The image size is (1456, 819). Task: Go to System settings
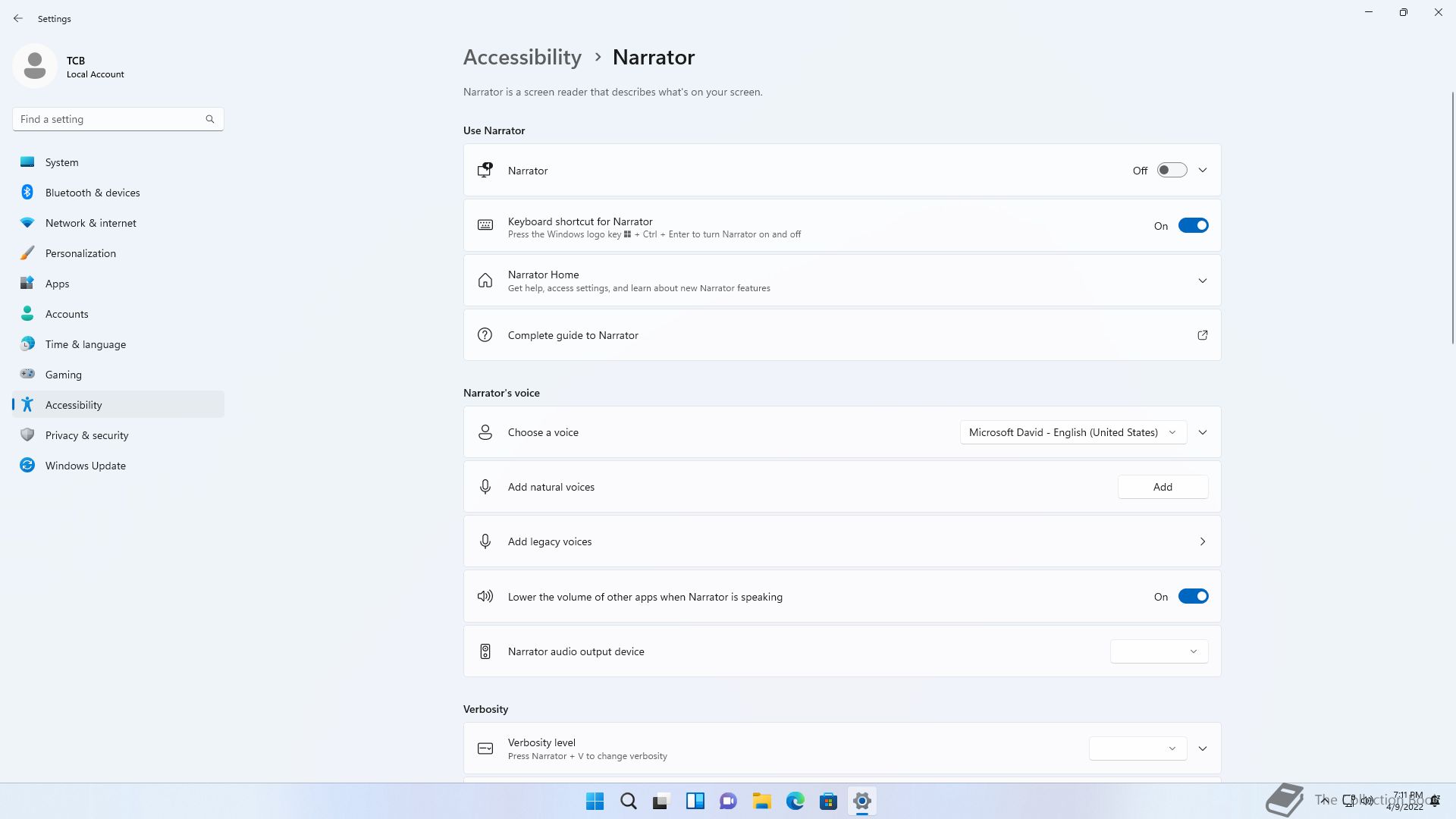click(x=118, y=162)
